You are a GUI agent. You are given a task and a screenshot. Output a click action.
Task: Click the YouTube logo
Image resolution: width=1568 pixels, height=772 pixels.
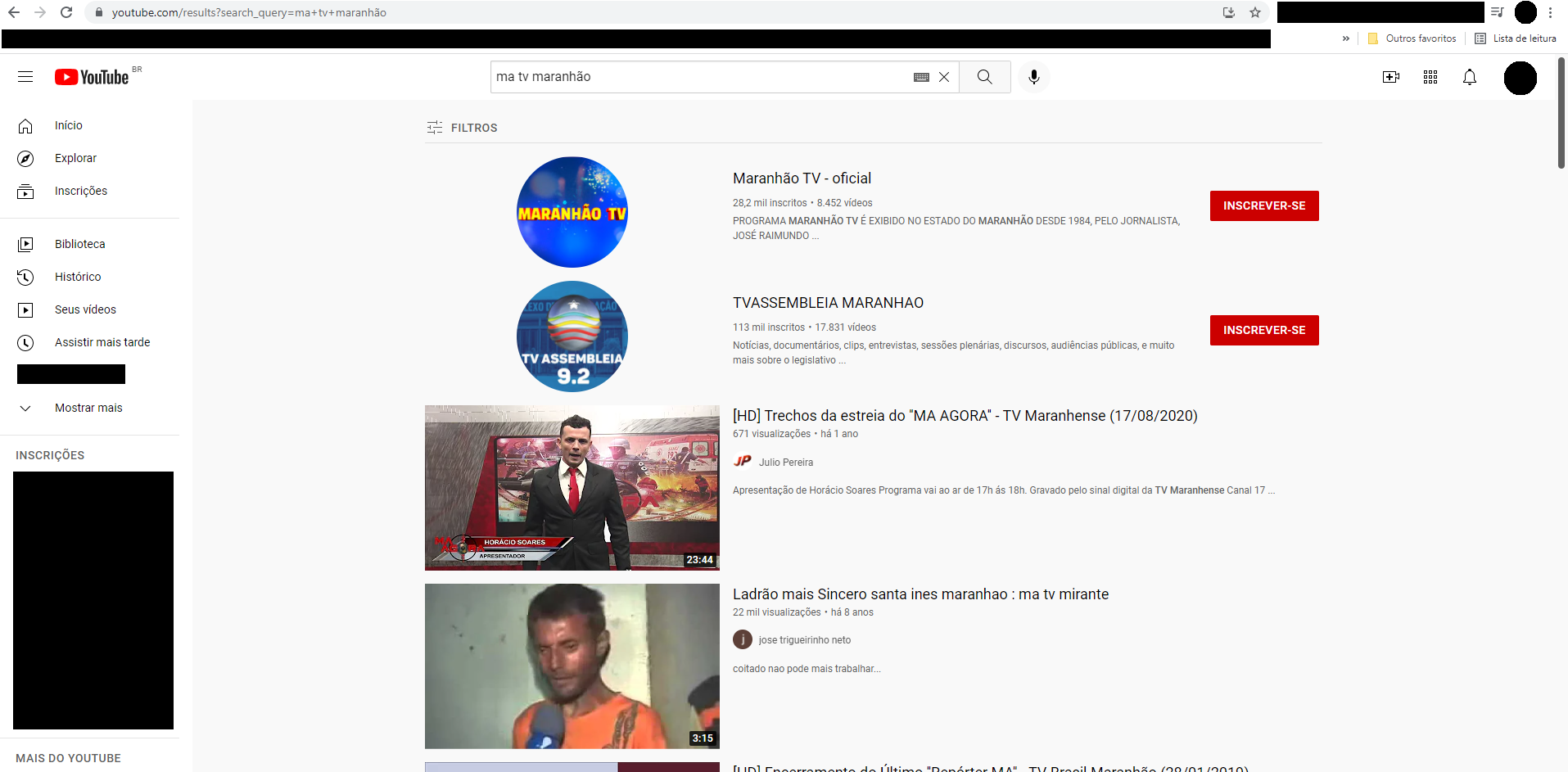92,77
